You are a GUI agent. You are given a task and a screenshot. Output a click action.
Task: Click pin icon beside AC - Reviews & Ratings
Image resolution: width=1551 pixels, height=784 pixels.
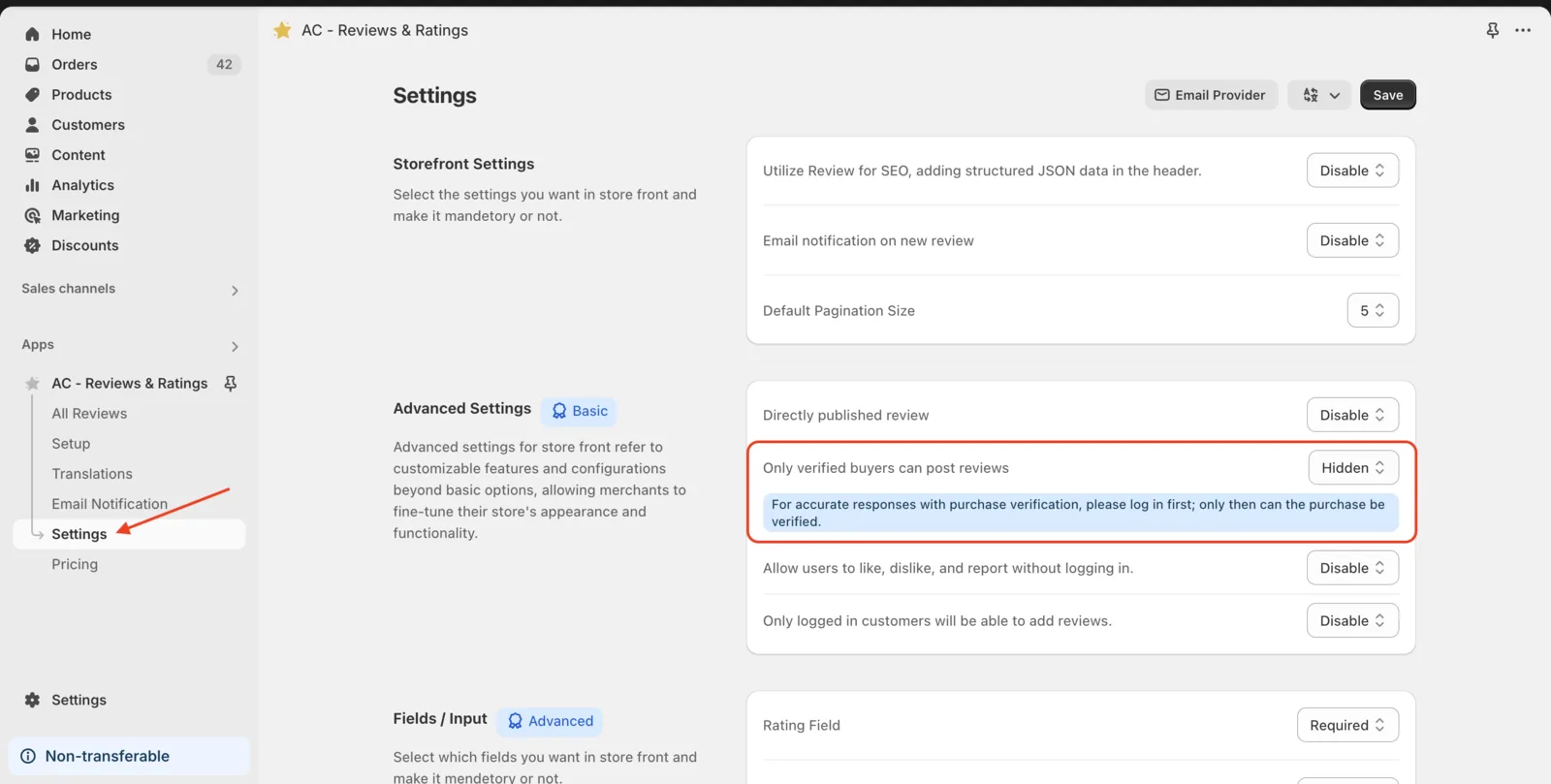tap(231, 383)
